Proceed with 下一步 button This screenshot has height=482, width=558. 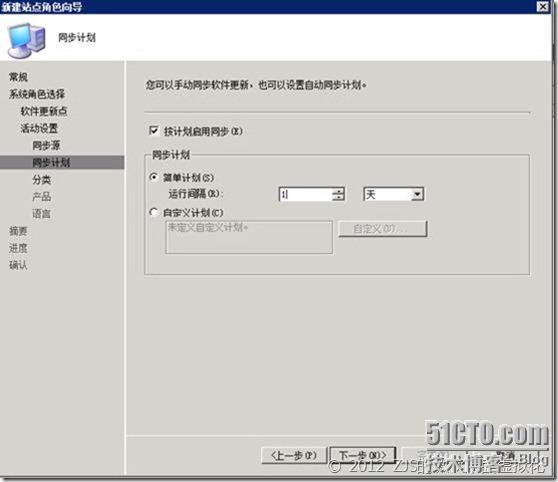point(363,455)
